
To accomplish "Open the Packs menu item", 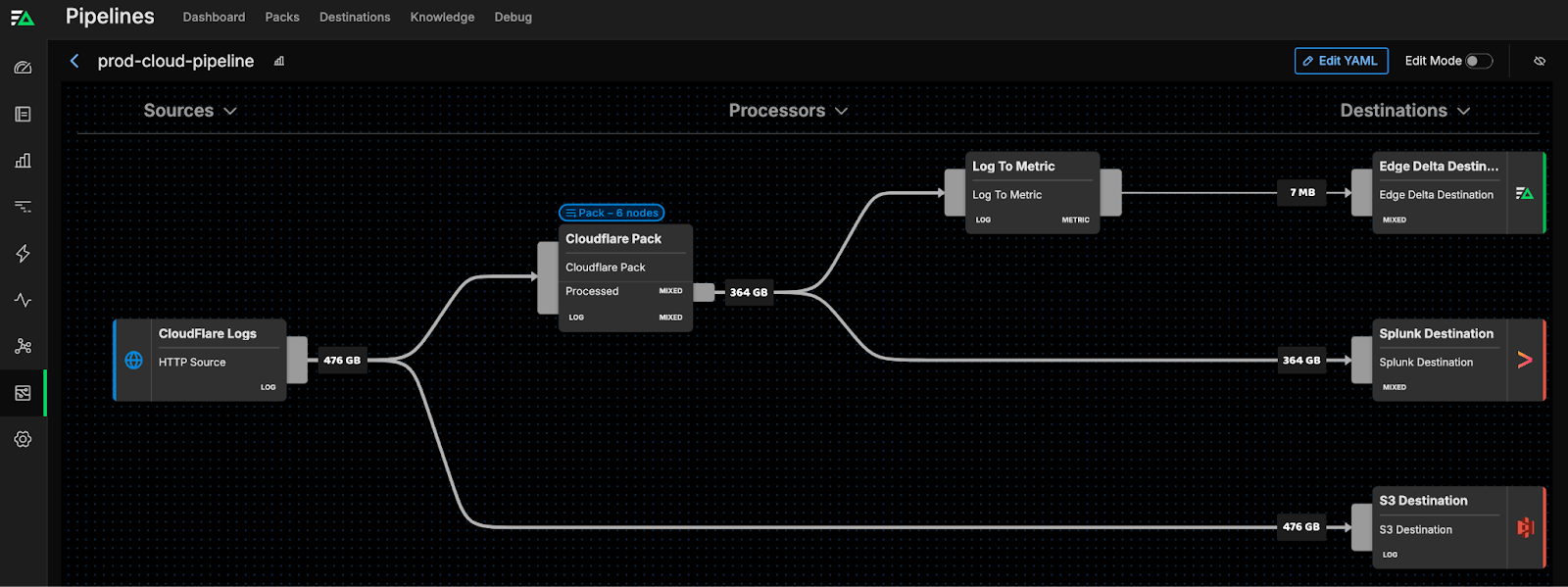I will click(x=282, y=18).
